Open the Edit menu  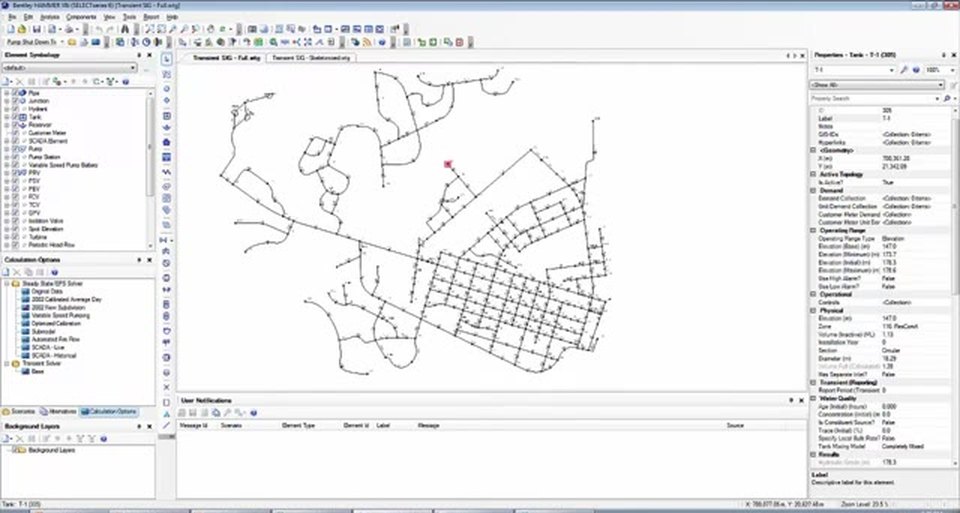pos(28,17)
